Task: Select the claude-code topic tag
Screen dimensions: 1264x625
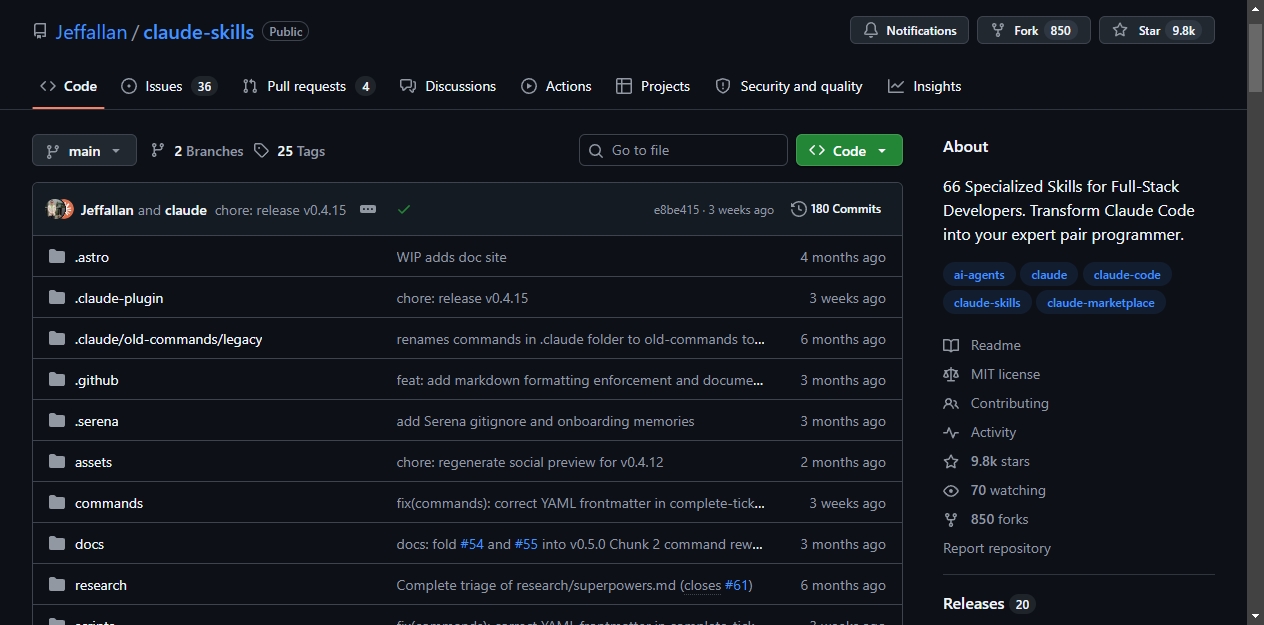Action: point(1127,275)
